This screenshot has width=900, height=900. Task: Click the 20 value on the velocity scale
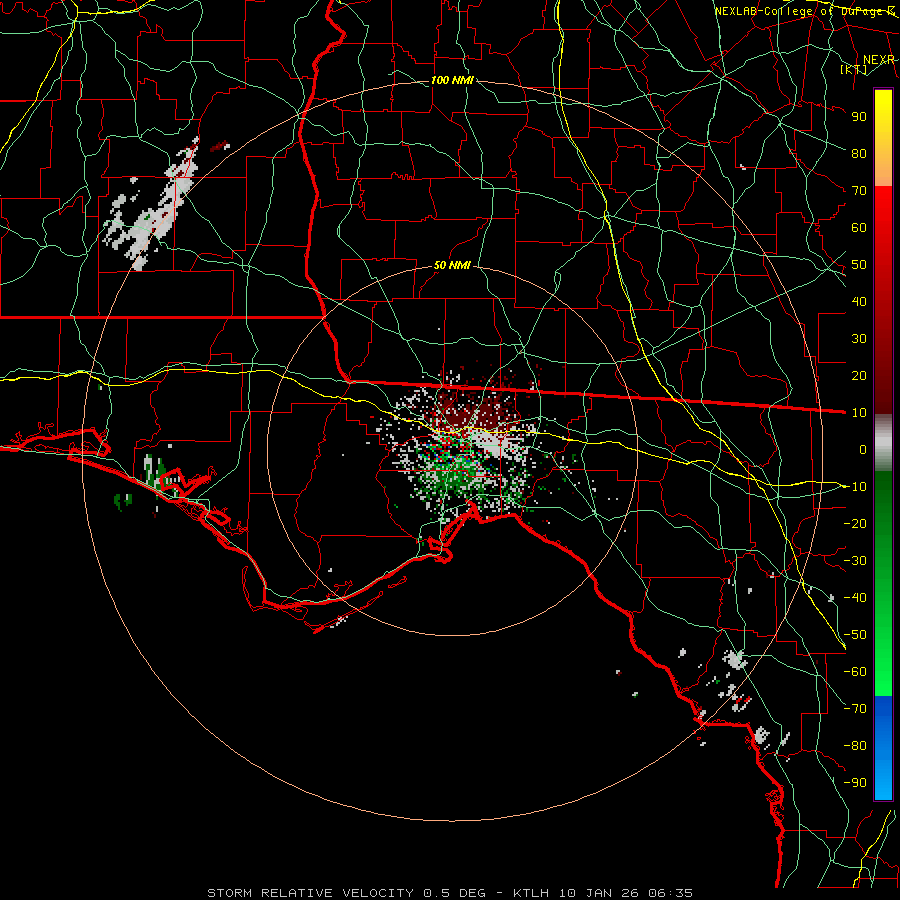[859, 376]
